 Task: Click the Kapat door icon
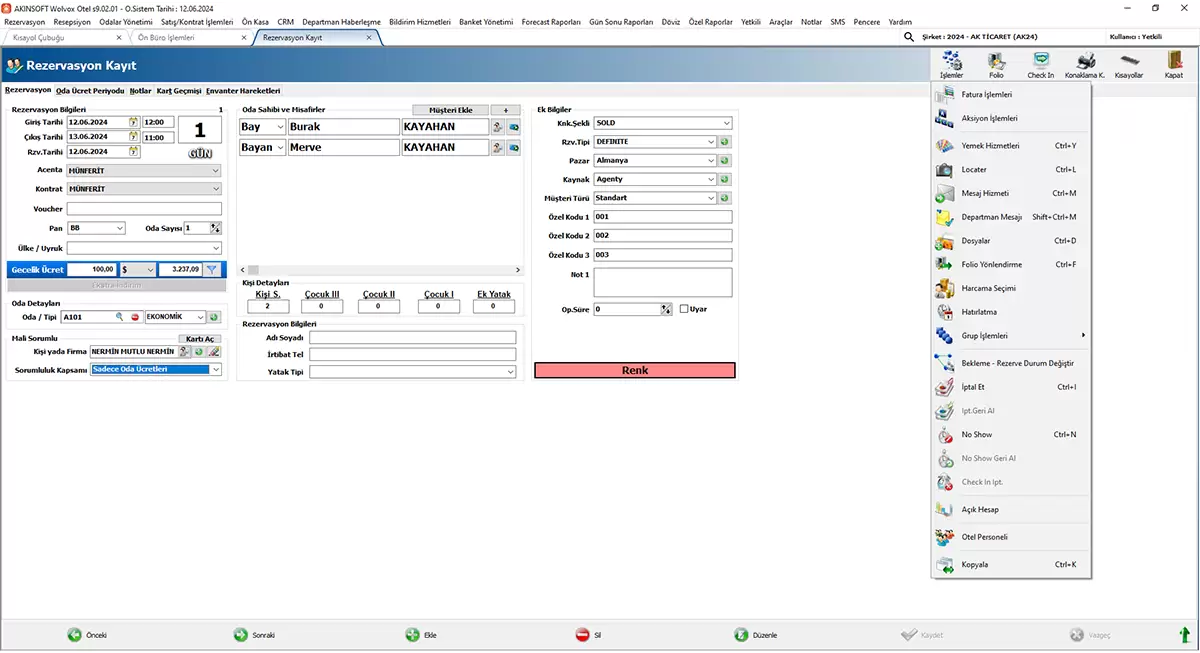pos(1173,63)
